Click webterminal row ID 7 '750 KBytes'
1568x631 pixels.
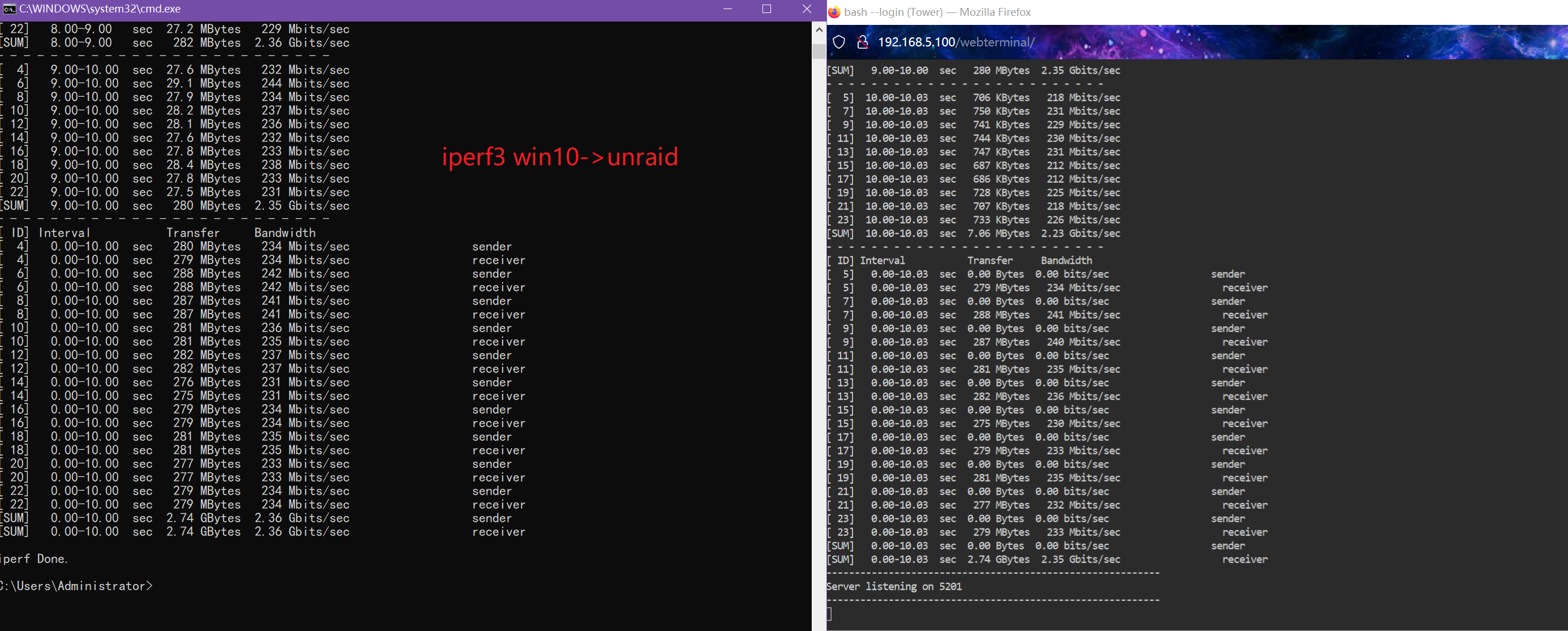pos(973,111)
